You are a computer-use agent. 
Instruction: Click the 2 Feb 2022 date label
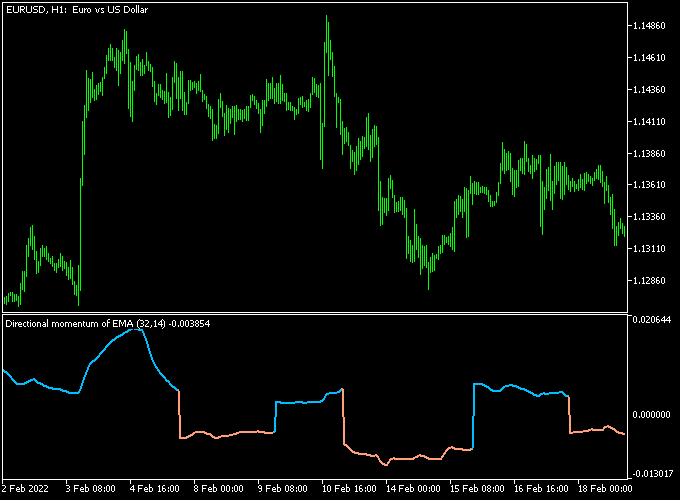26,489
